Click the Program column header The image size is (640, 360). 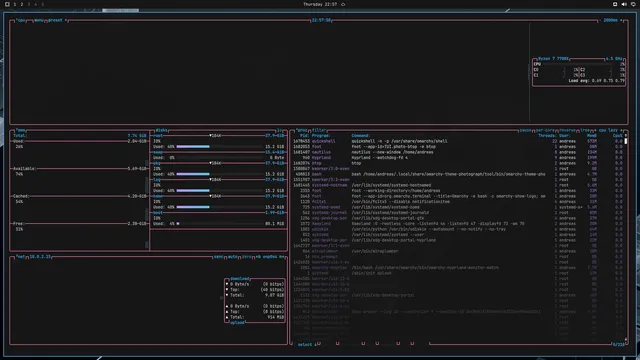pos(321,136)
